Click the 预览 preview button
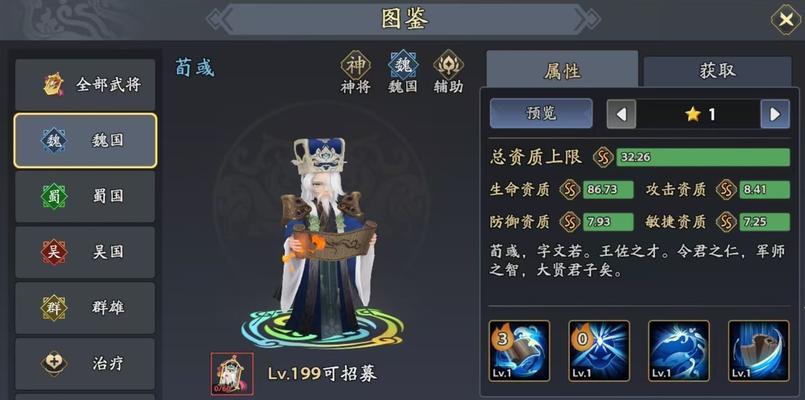 click(541, 113)
